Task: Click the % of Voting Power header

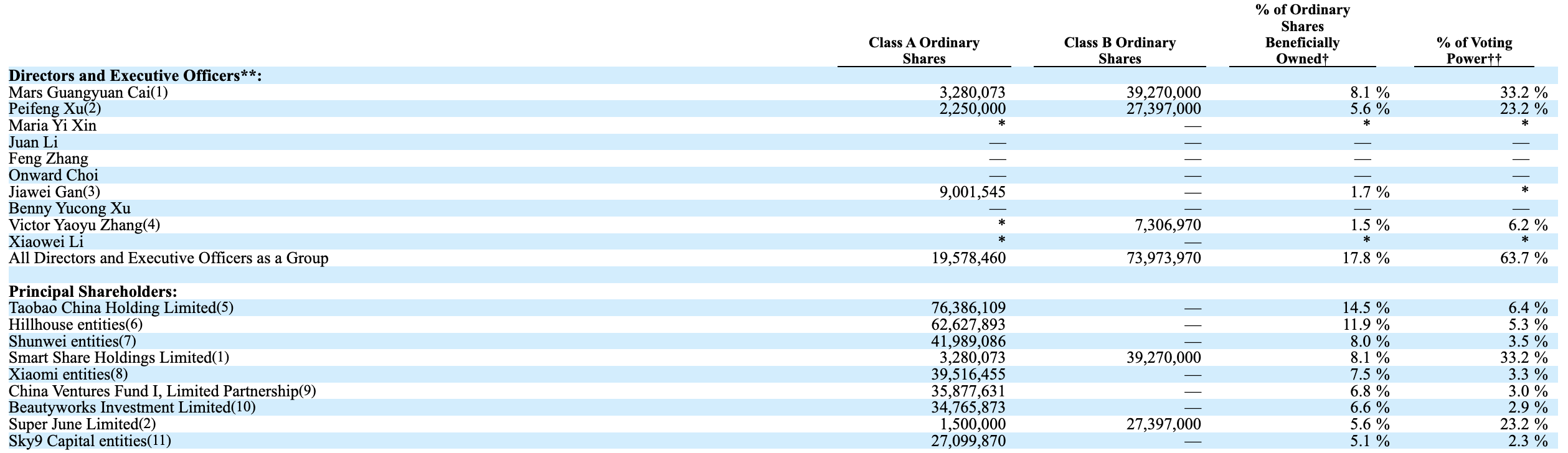Action: click(1474, 50)
